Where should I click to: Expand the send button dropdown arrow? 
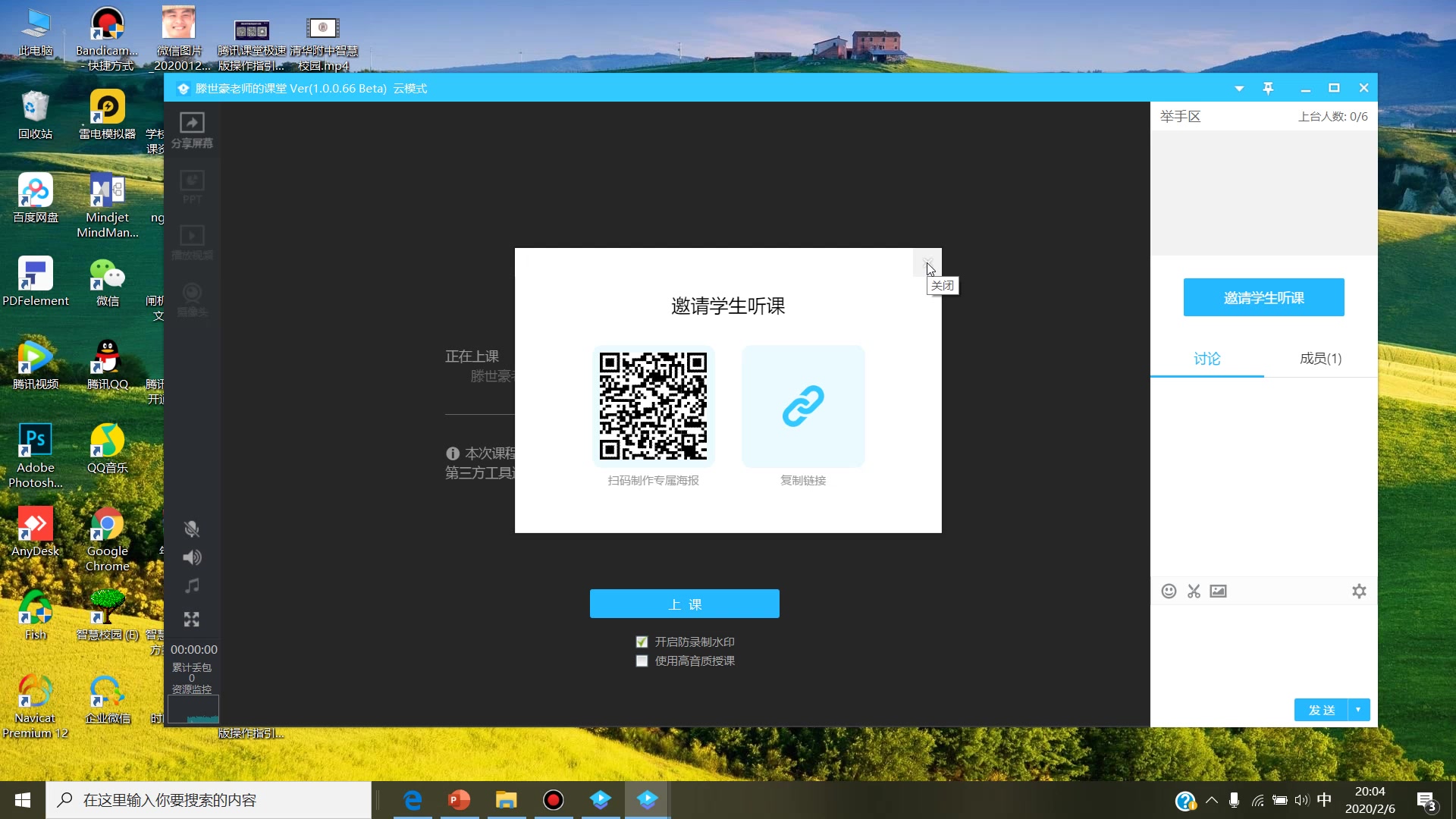tap(1358, 710)
